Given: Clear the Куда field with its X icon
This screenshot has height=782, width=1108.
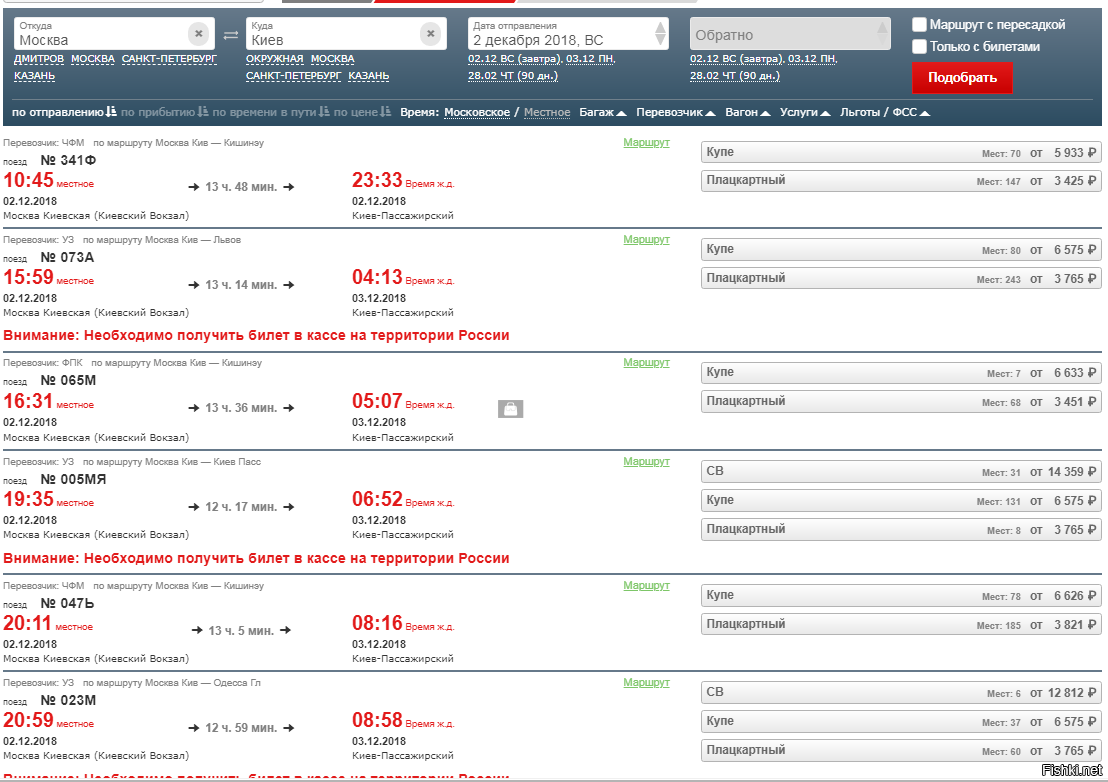Looking at the screenshot, I should pyautogui.click(x=430, y=33).
